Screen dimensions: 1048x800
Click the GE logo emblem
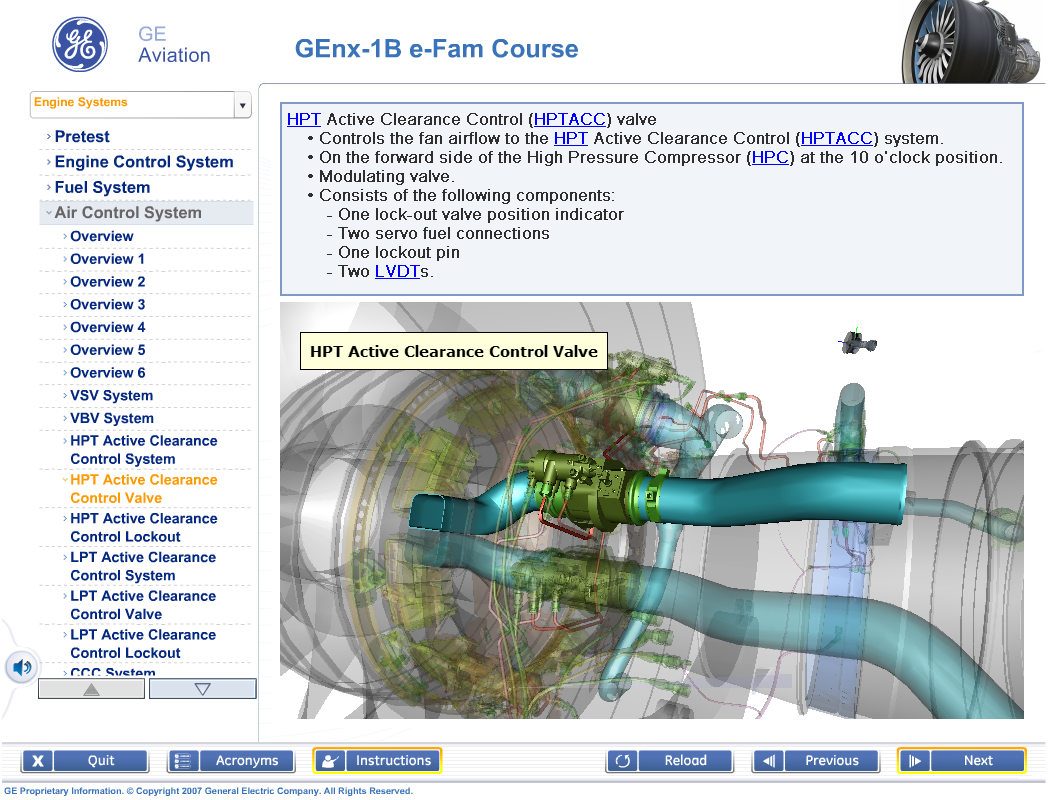tap(80, 45)
